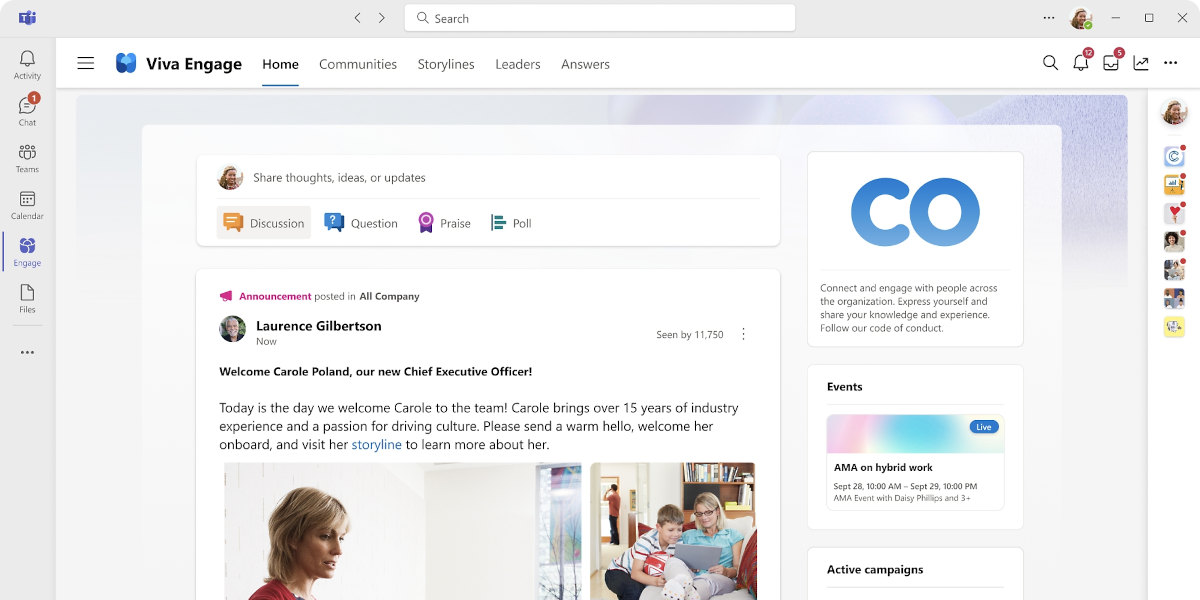Open your avatar at top of right rail
This screenshot has height=600, width=1200.
point(1174,112)
